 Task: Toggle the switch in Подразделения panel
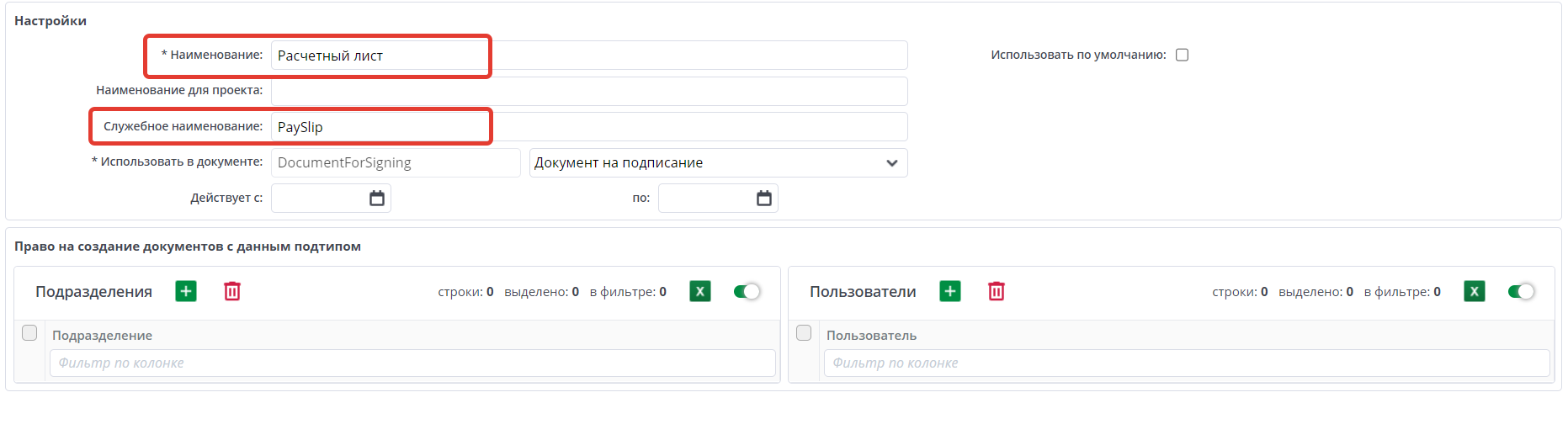747,291
